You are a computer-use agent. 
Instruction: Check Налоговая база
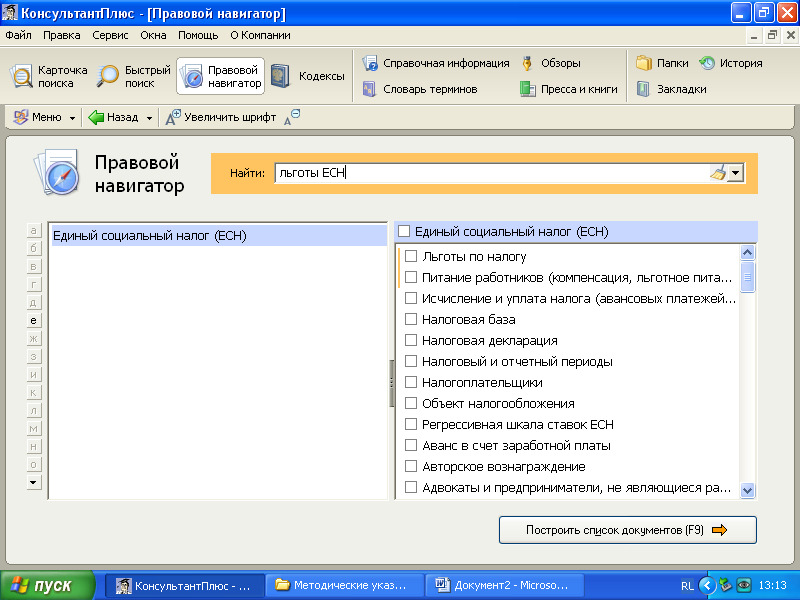tap(411, 319)
